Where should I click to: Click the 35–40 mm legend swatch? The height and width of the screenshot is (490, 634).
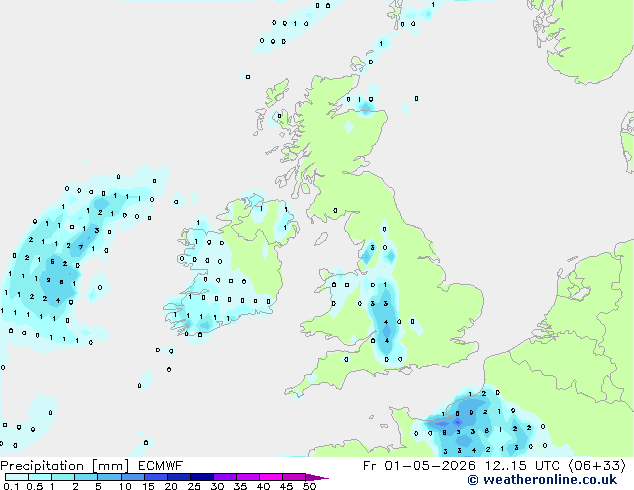[x=248, y=477]
